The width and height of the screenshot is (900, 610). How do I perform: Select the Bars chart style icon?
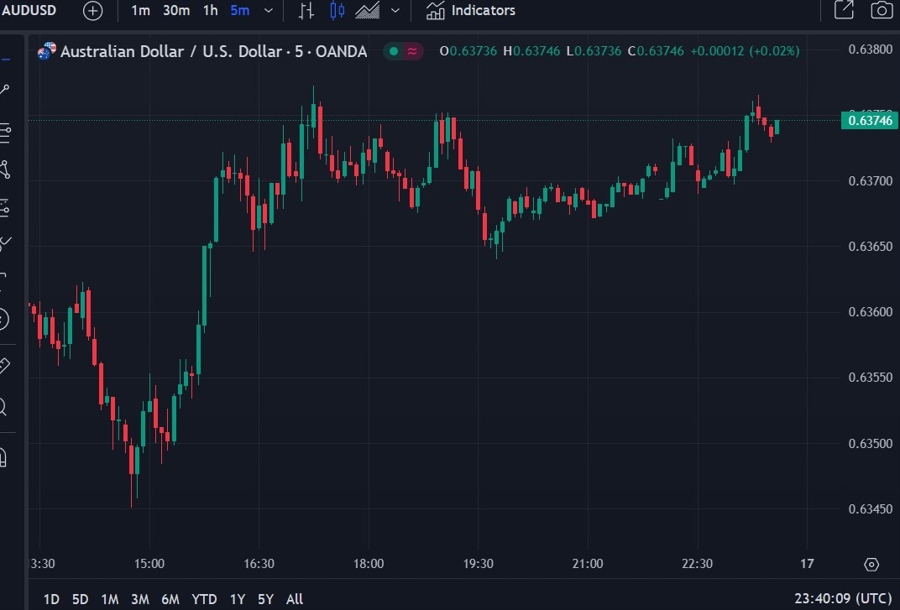307,10
